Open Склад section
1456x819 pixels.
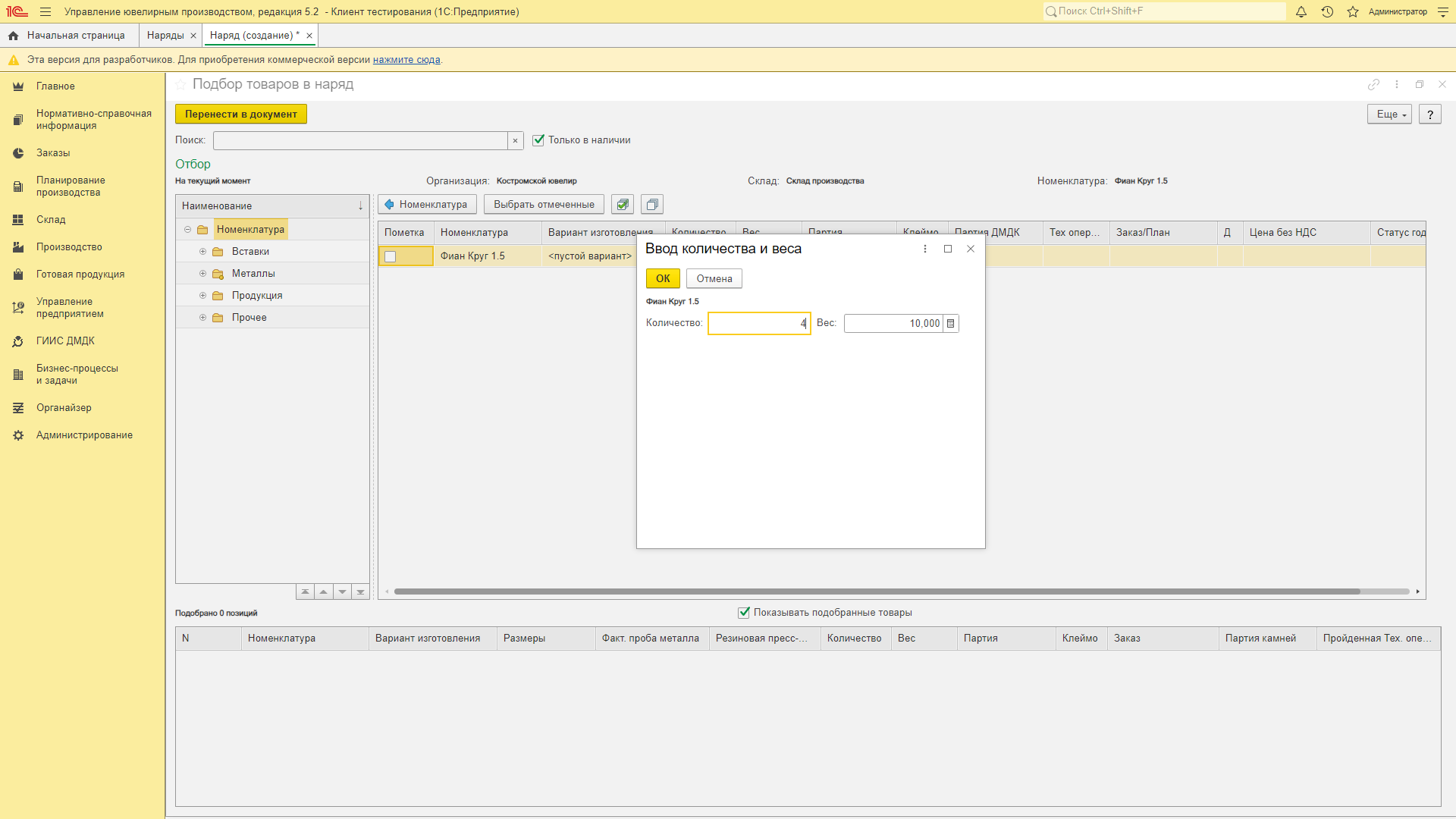coord(82,220)
